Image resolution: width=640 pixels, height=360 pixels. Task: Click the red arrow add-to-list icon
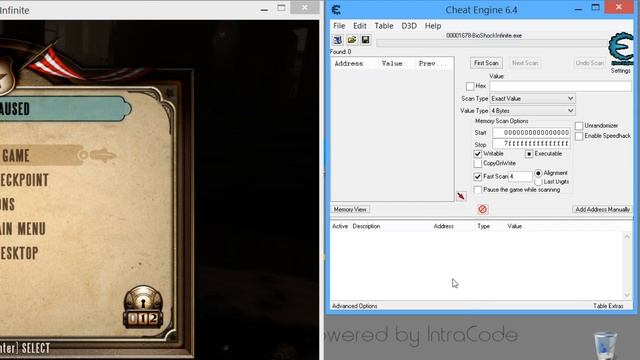[x=461, y=196]
